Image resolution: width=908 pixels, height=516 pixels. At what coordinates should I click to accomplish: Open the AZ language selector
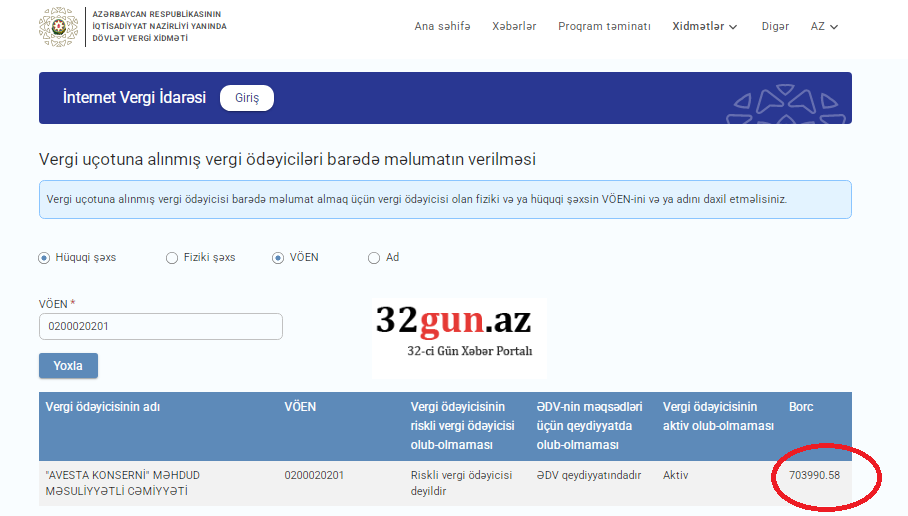pyautogui.click(x=824, y=27)
